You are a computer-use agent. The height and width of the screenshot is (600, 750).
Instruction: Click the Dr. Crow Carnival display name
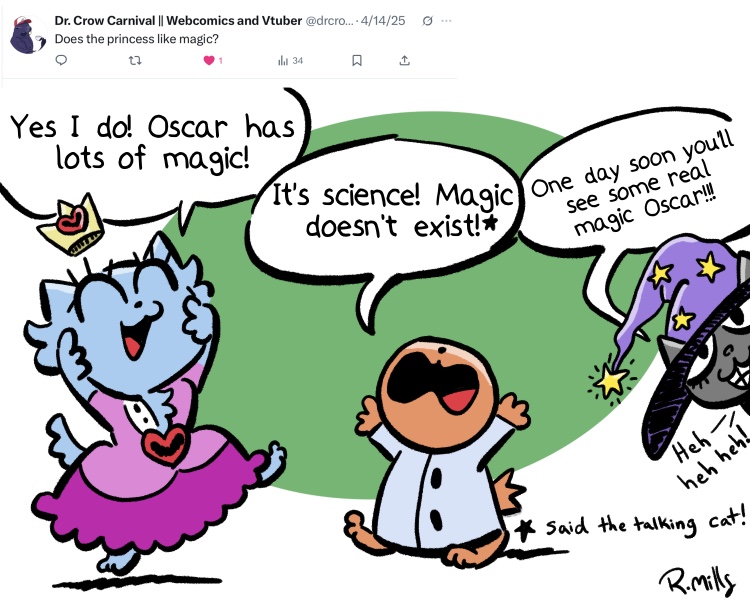click(178, 21)
